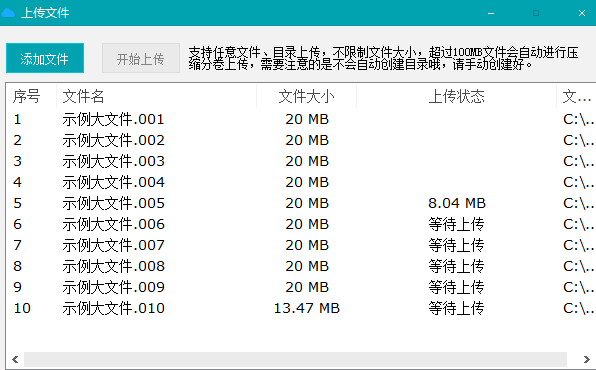Viewport: 596px width, 370px height.
Task: Click the 上传状态 column header
Action: click(456, 96)
